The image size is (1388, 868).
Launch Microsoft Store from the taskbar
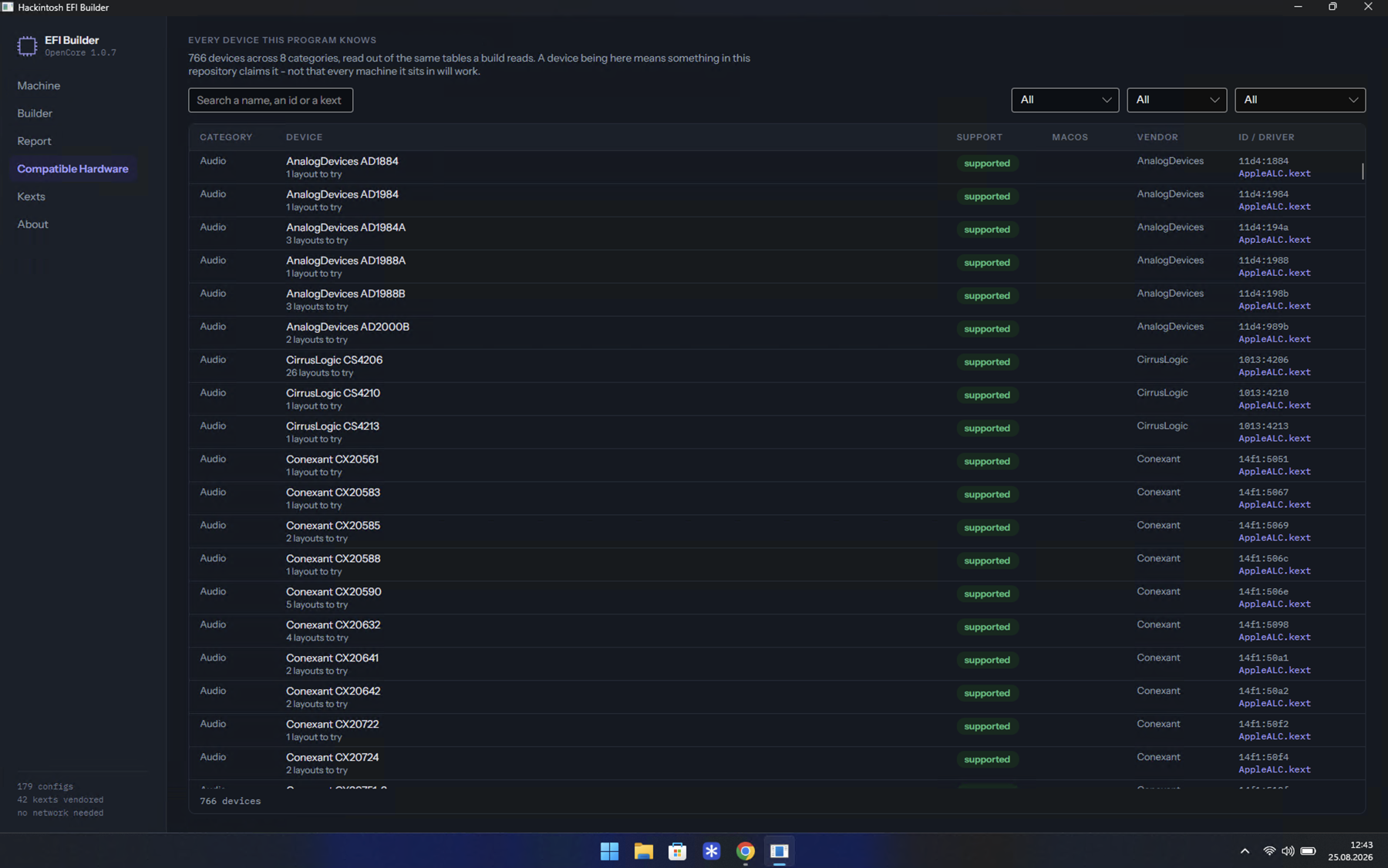tap(677, 851)
